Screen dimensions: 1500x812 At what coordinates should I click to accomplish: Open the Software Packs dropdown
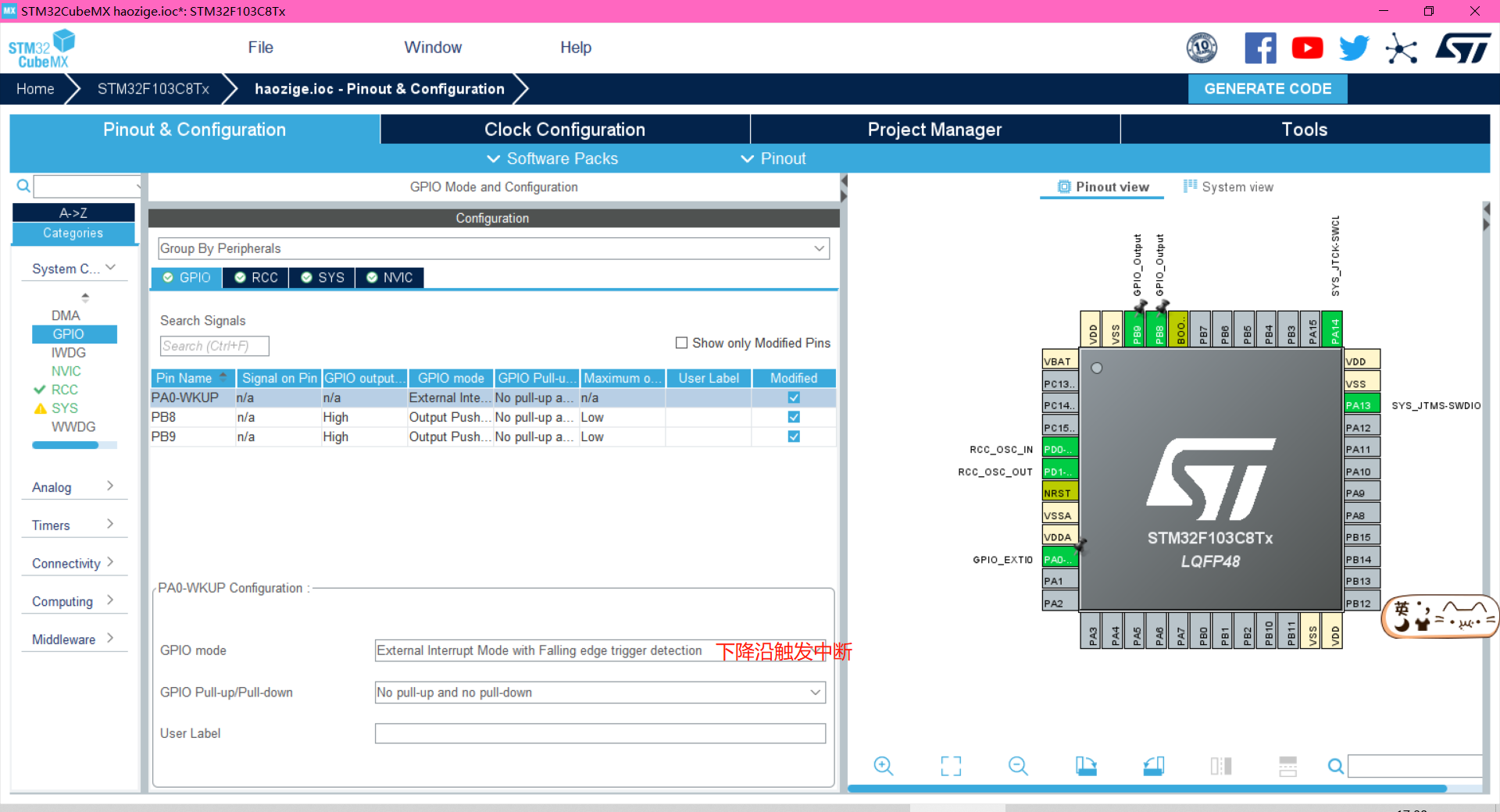(x=552, y=158)
